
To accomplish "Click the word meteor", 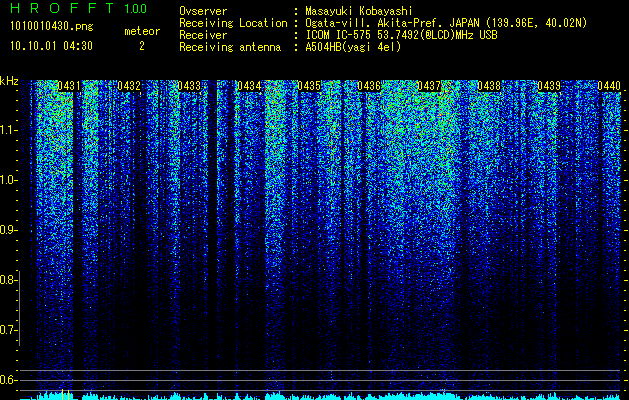I will click(142, 31).
